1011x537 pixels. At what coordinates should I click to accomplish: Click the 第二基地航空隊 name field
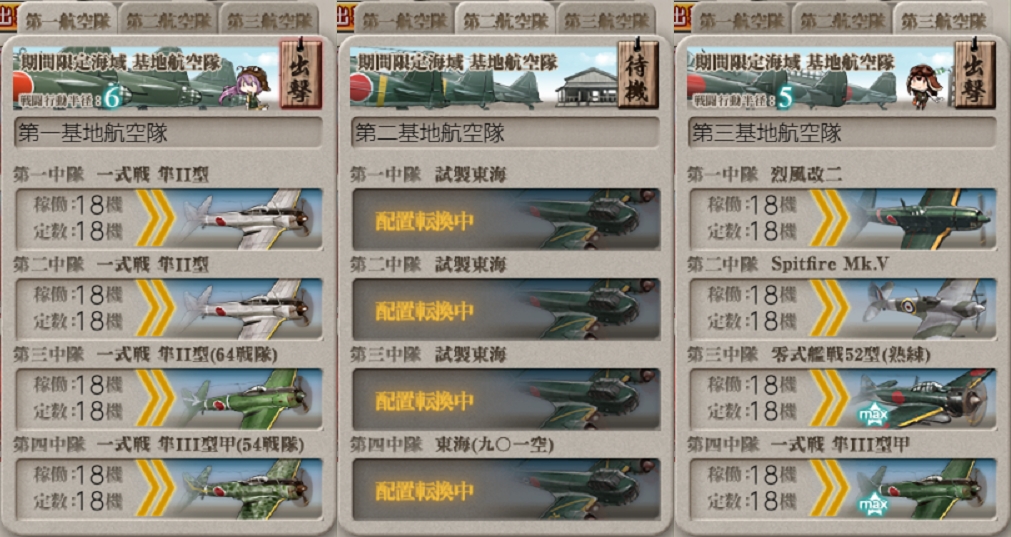coord(506,133)
